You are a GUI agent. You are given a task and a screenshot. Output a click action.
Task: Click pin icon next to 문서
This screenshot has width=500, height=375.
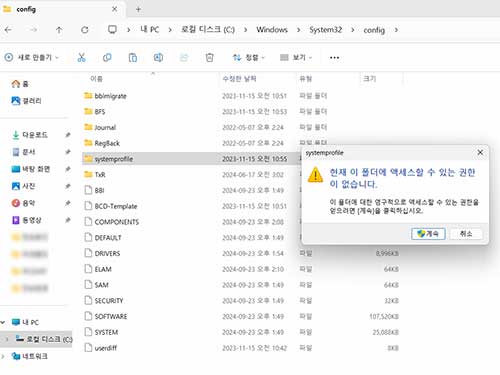tap(68, 152)
